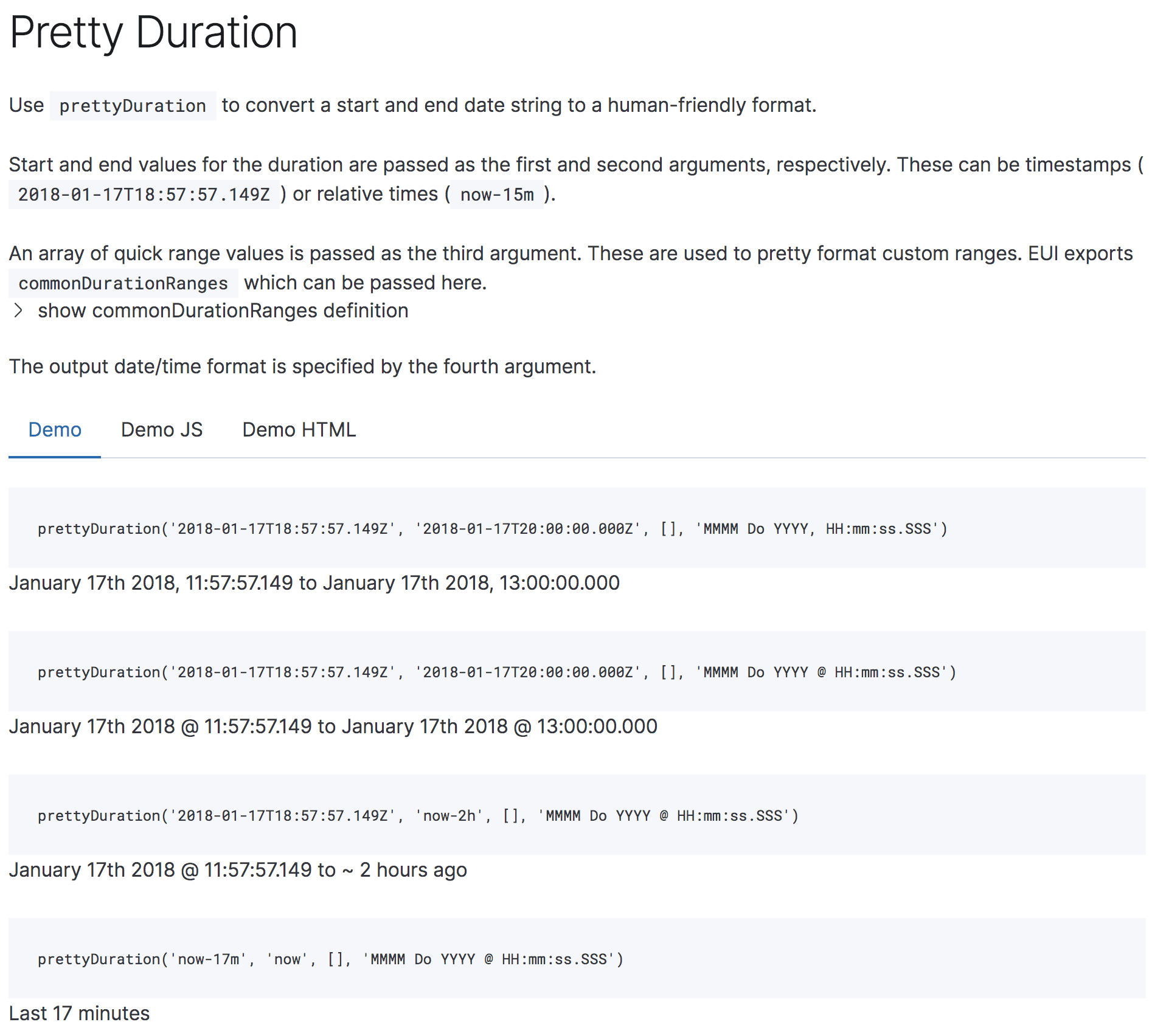1152x1036 pixels.
Task: Click the code block containing now-2h
Action: pos(418,815)
